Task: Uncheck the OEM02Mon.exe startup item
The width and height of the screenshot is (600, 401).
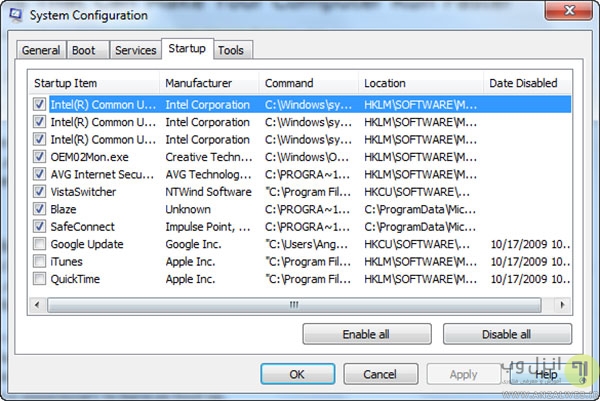Action: pyautogui.click(x=39, y=157)
